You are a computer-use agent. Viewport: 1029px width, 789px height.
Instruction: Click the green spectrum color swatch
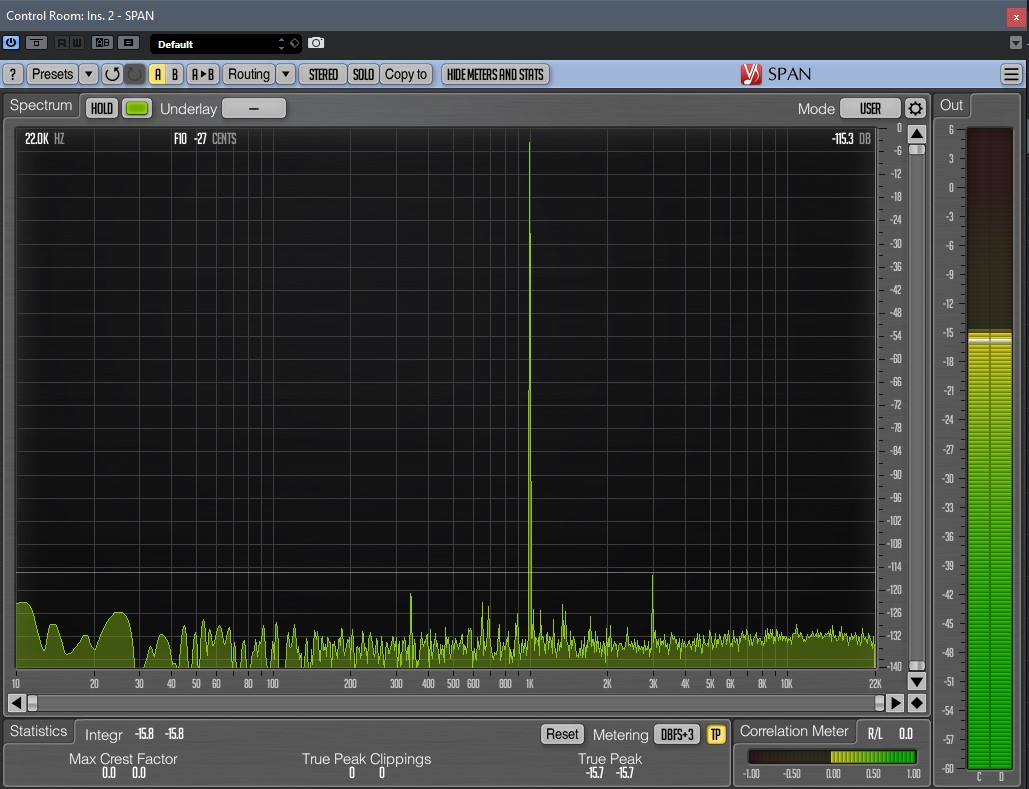[x=136, y=108]
